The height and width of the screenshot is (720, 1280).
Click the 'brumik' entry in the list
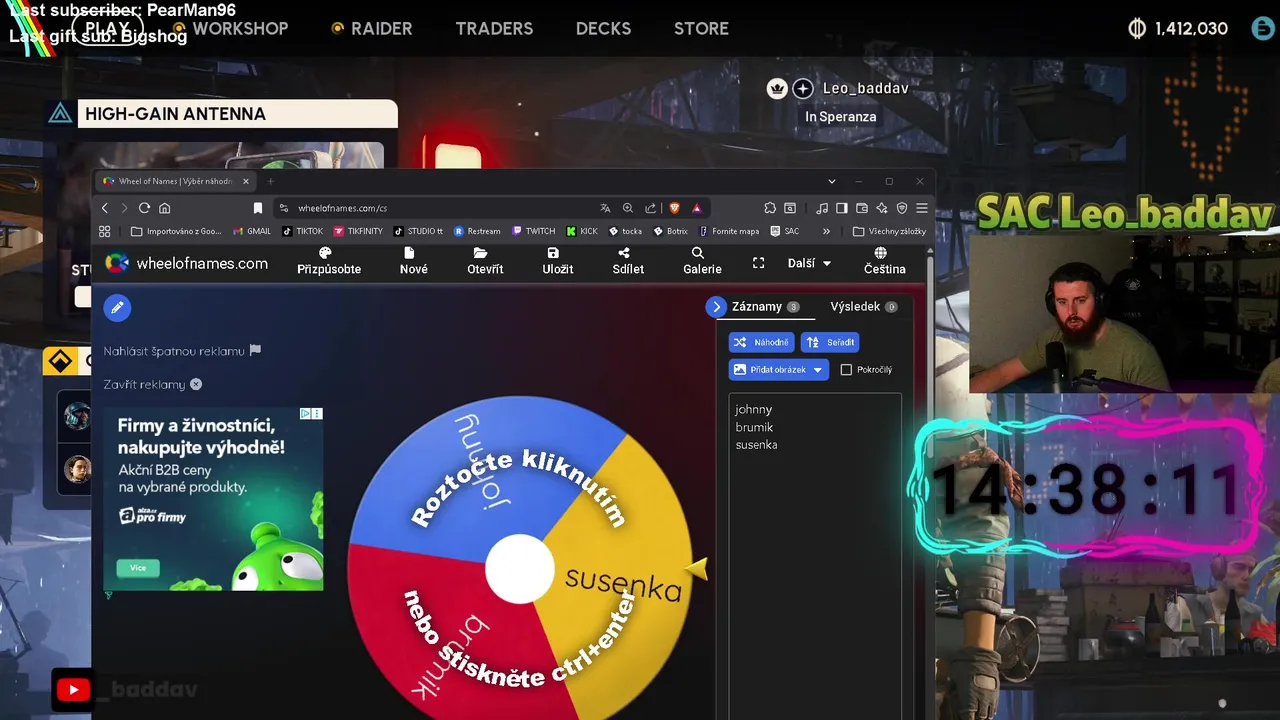[x=754, y=427]
